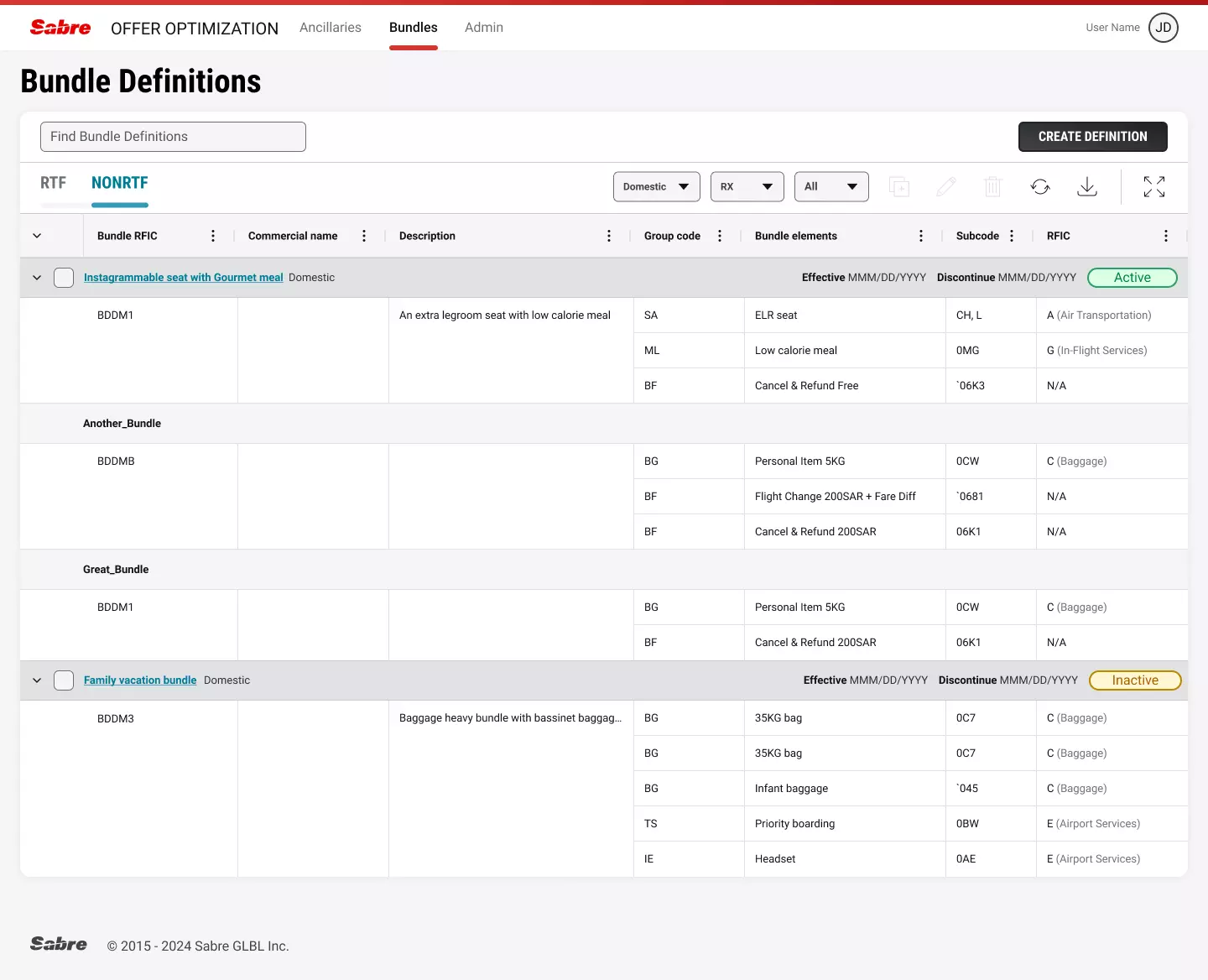This screenshot has width=1208, height=980.
Task: Collapse all rows using header chevron
Action: (37, 236)
